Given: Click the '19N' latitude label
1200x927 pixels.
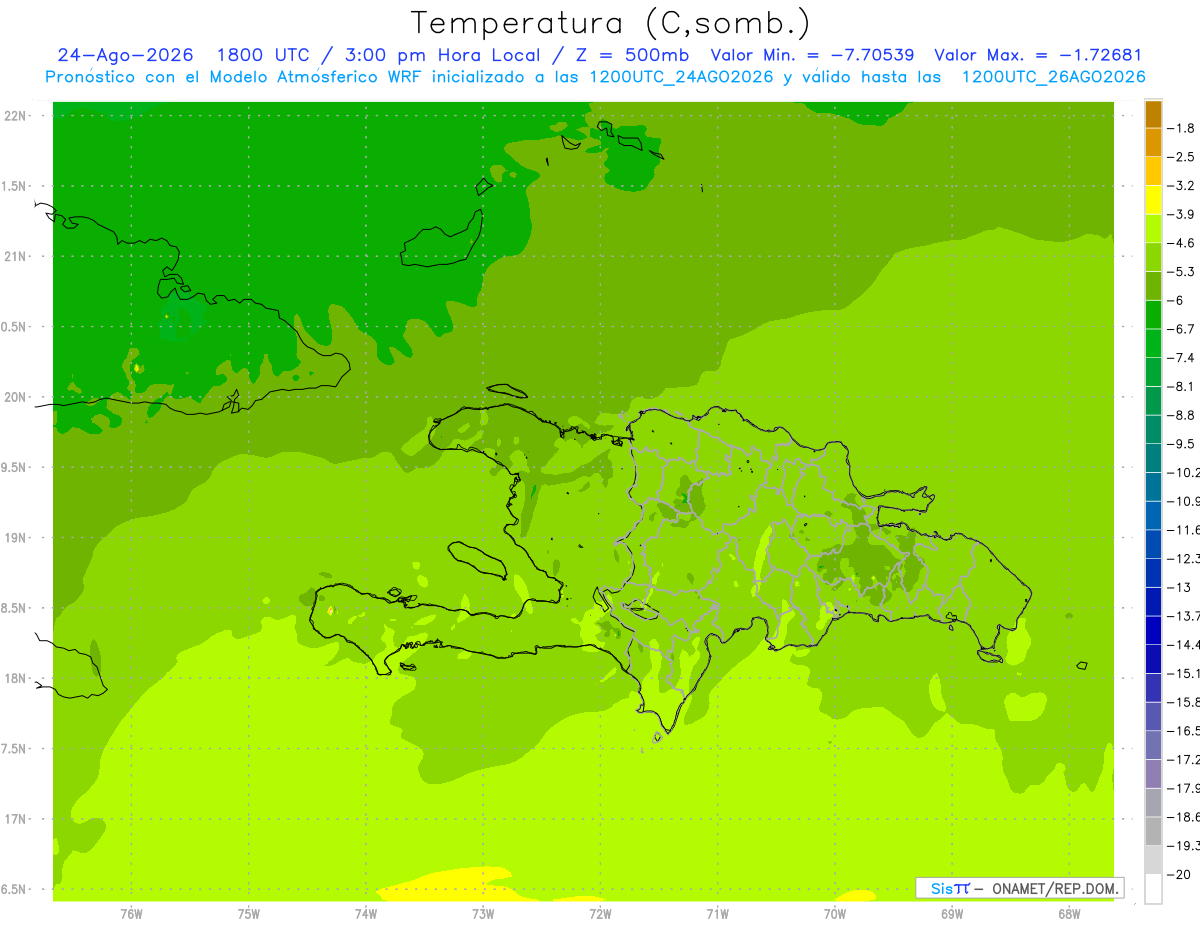Looking at the screenshot, I should [x=15, y=537].
